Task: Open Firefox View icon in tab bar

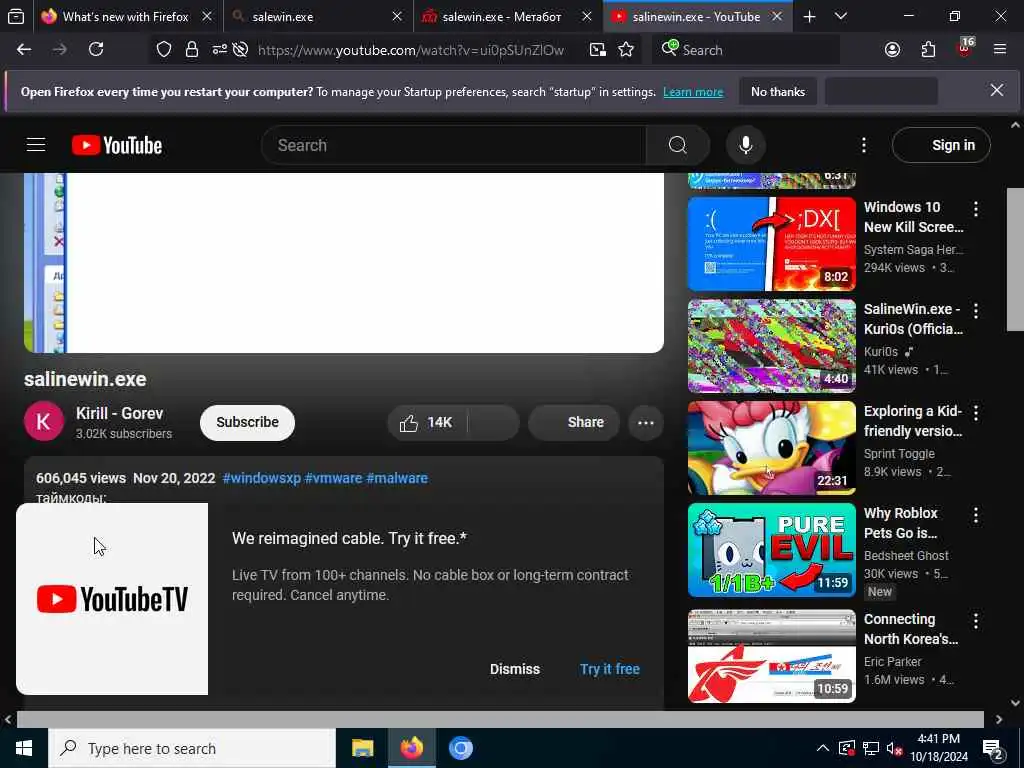Action: [16, 16]
